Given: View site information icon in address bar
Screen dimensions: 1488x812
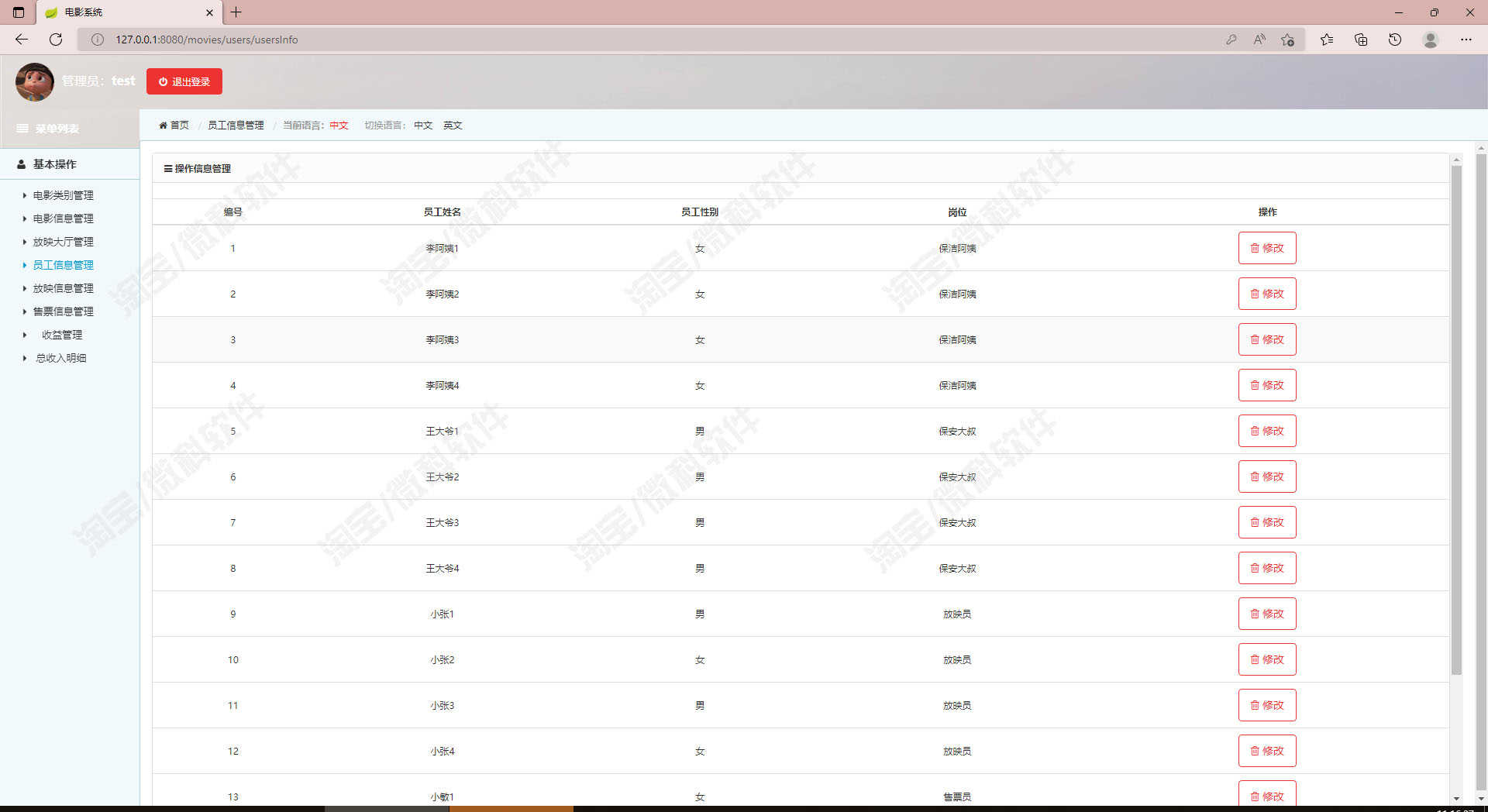Looking at the screenshot, I should [98, 40].
